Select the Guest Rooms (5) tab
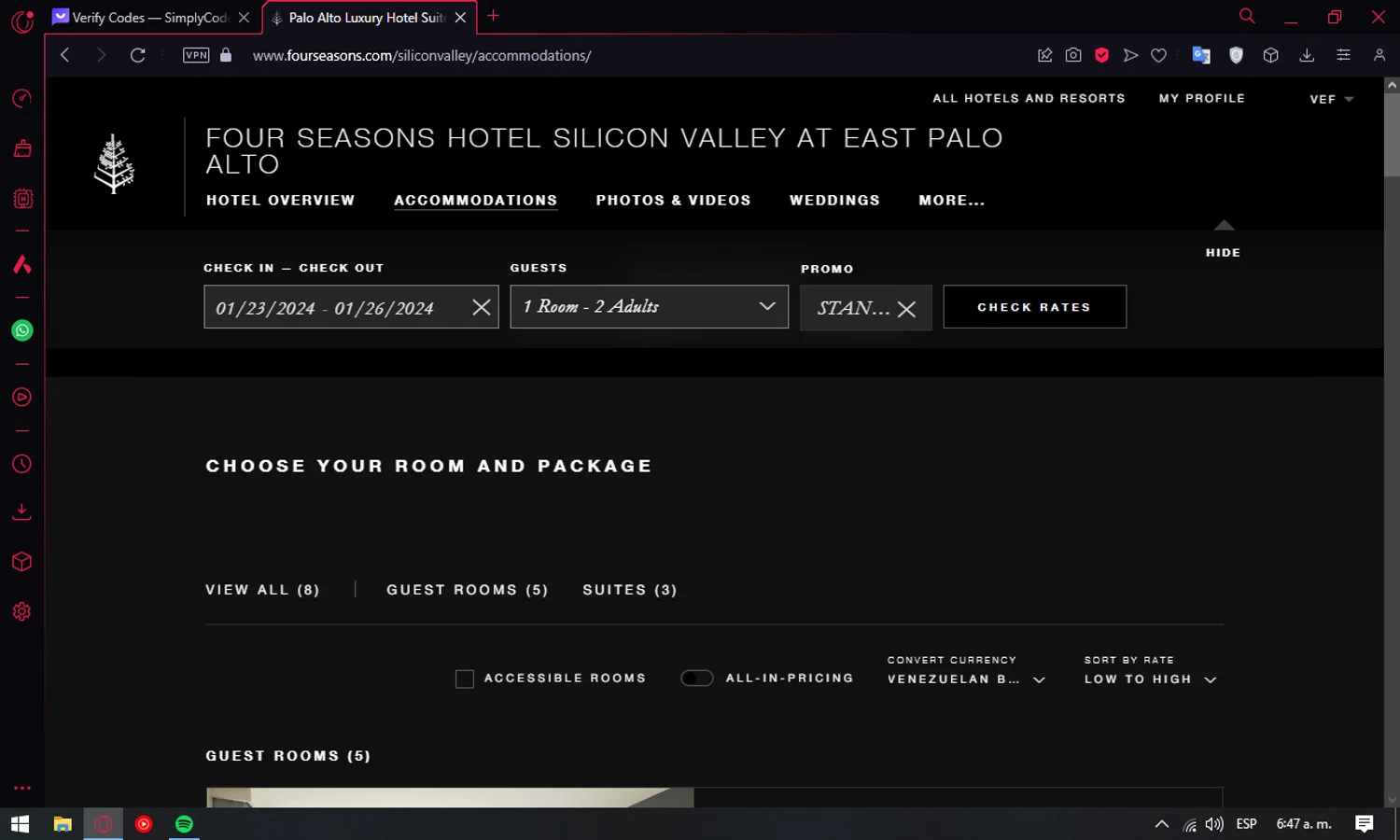Screen dimensions: 1400x840 (467, 590)
